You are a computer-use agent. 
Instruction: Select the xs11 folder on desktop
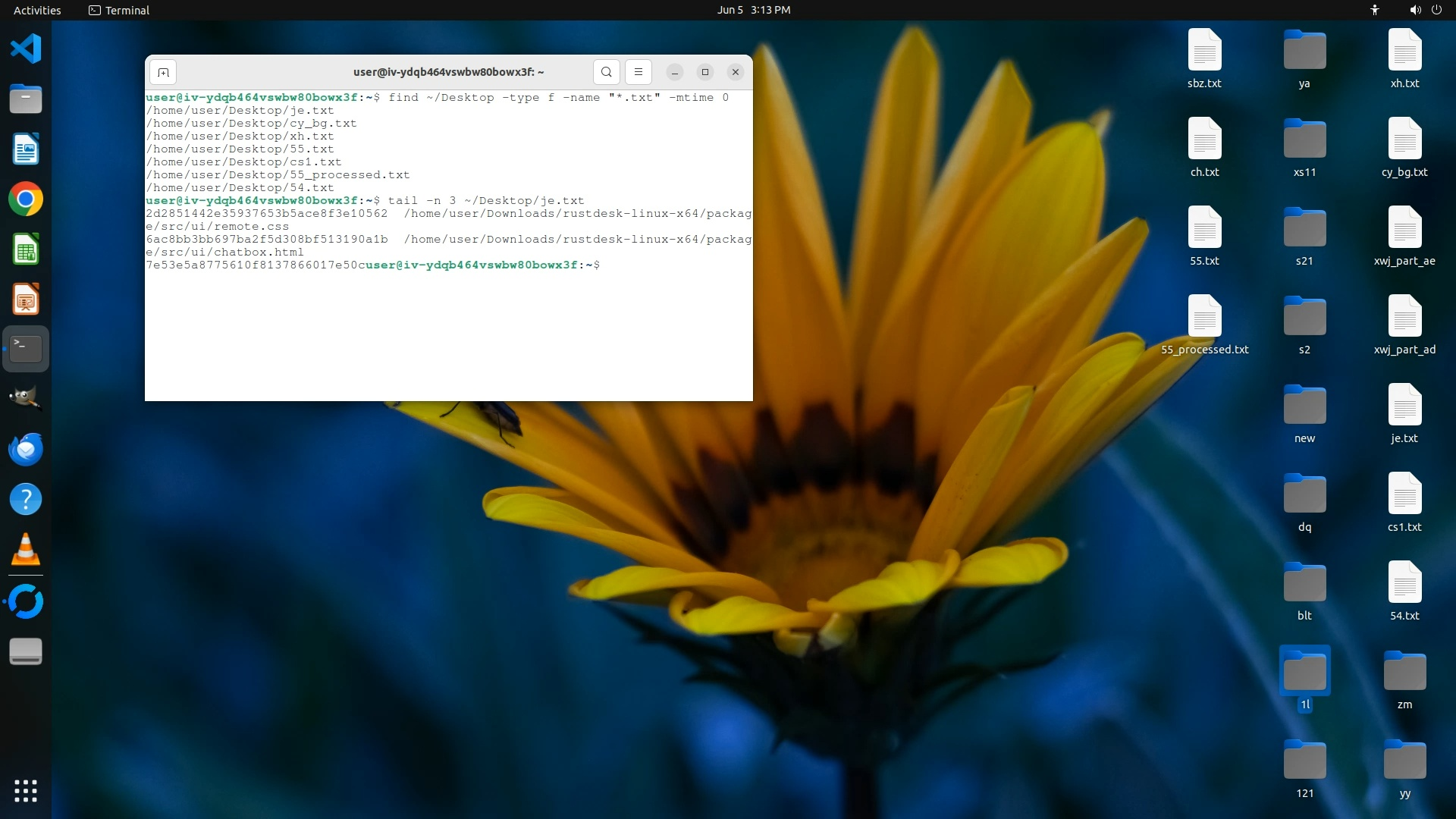1304,140
